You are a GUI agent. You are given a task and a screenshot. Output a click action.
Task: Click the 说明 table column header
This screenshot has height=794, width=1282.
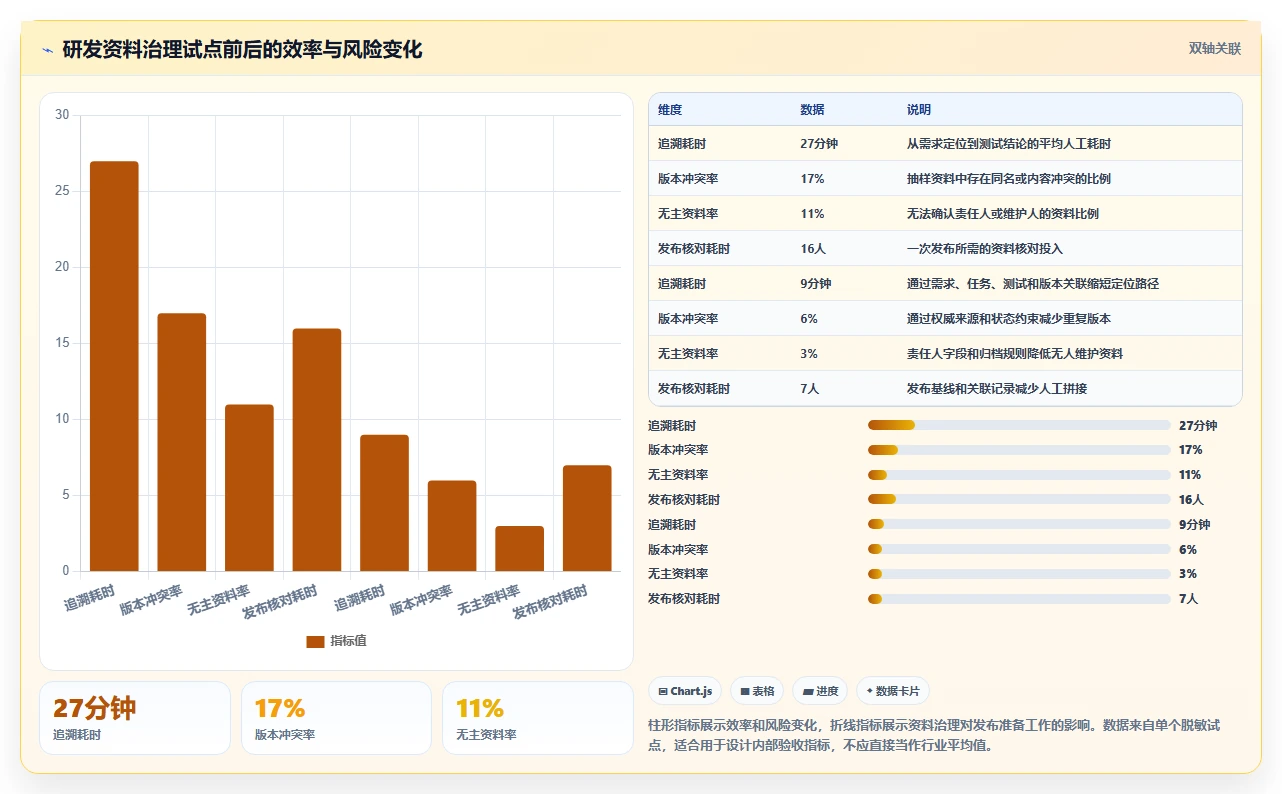point(919,110)
